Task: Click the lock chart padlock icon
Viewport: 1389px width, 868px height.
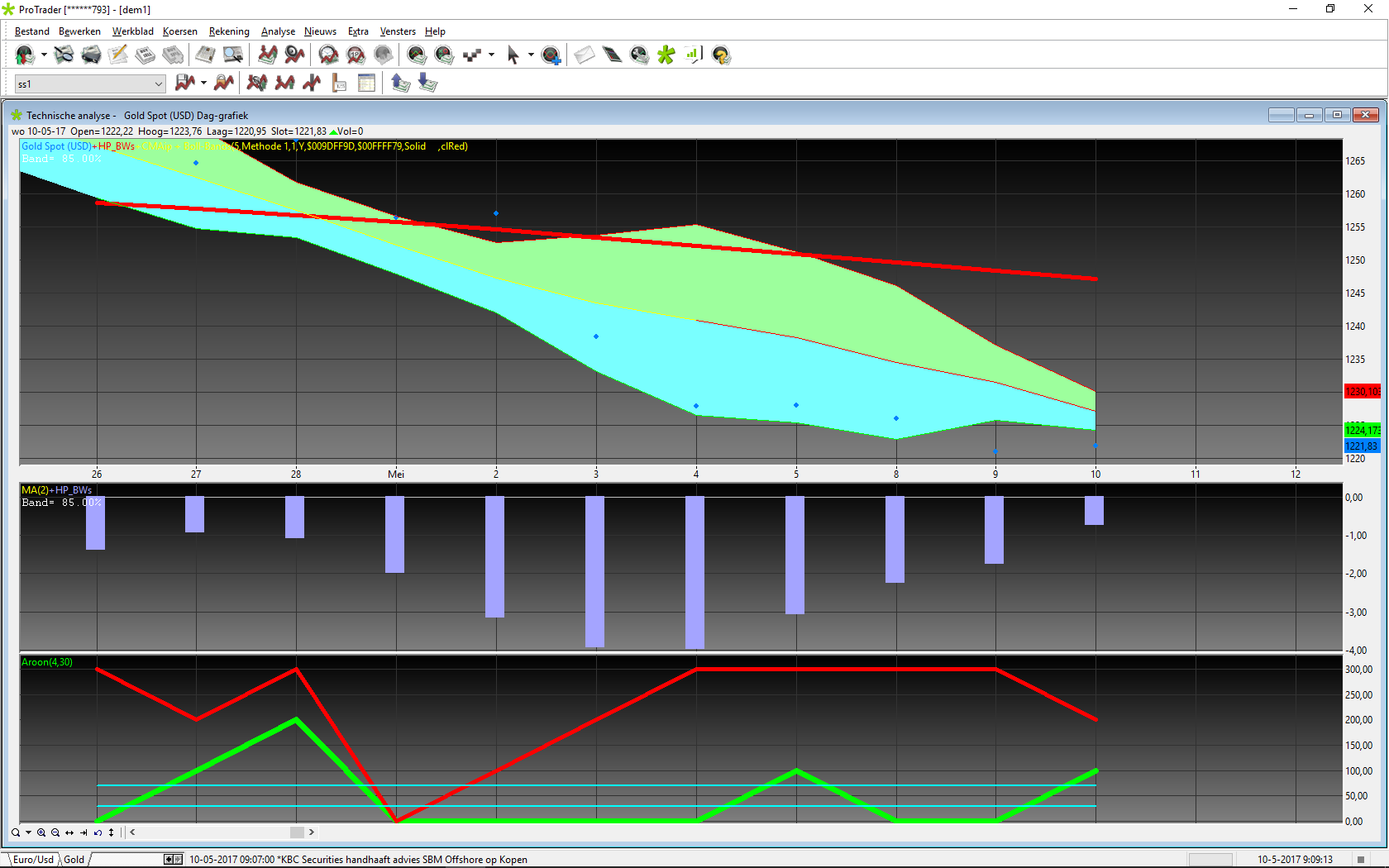Action: coord(224,83)
